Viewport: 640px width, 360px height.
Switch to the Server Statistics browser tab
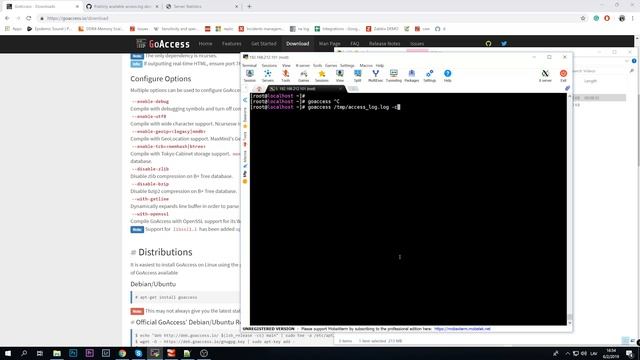pos(202,7)
